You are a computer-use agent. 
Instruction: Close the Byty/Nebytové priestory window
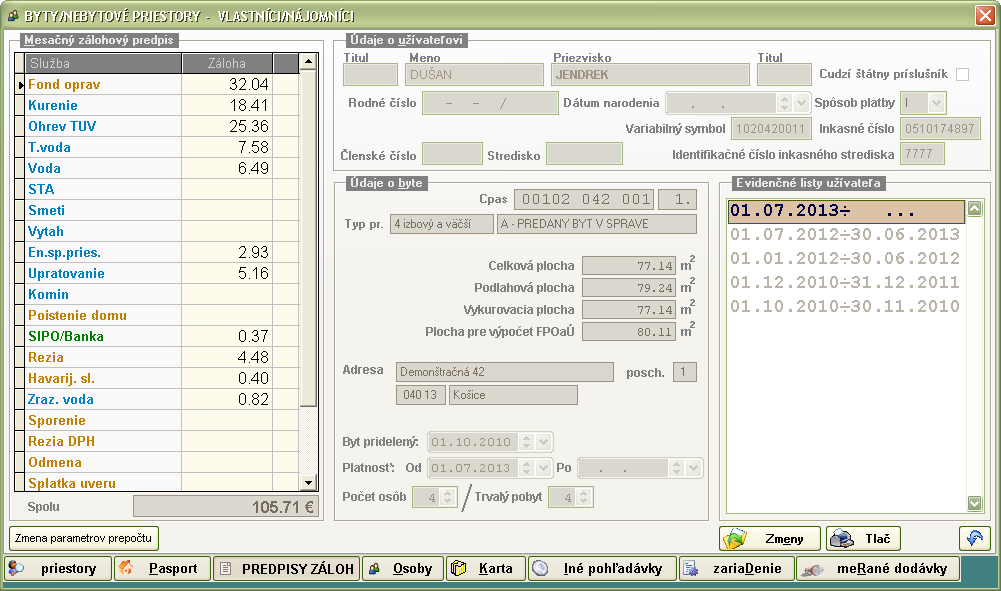click(x=985, y=15)
